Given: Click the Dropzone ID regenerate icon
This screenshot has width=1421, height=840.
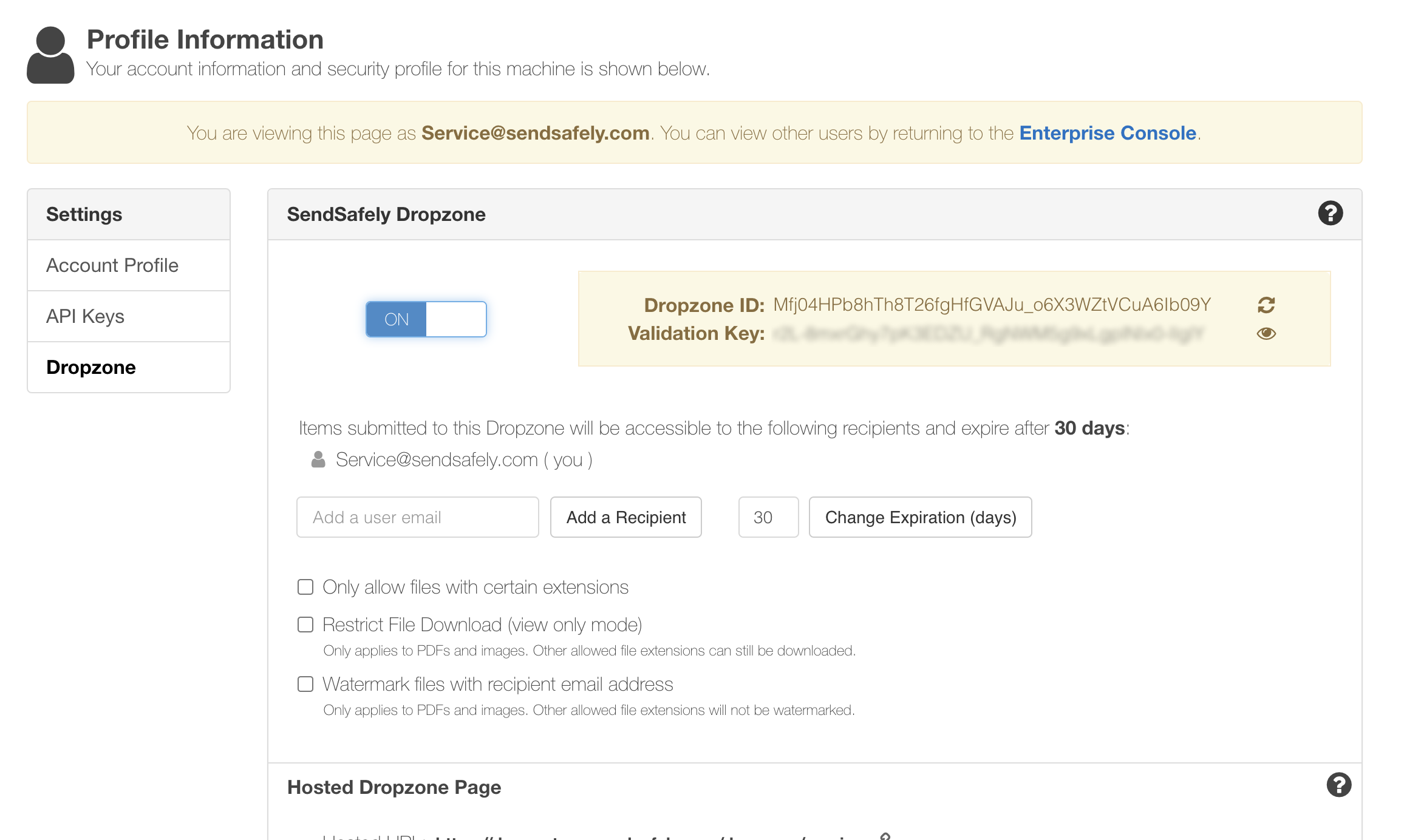Looking at the screenshot, I should tap(1267, 305).
